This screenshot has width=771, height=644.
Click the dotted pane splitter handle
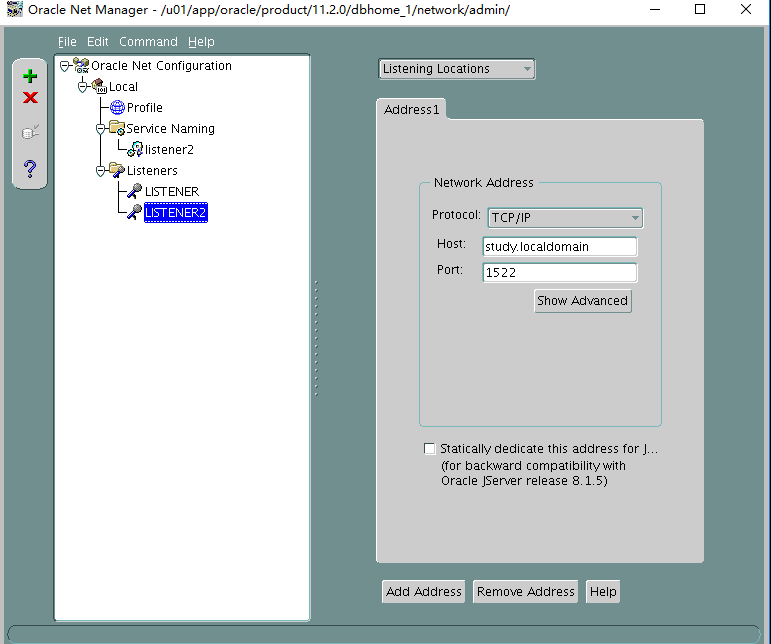pos(316,338)
